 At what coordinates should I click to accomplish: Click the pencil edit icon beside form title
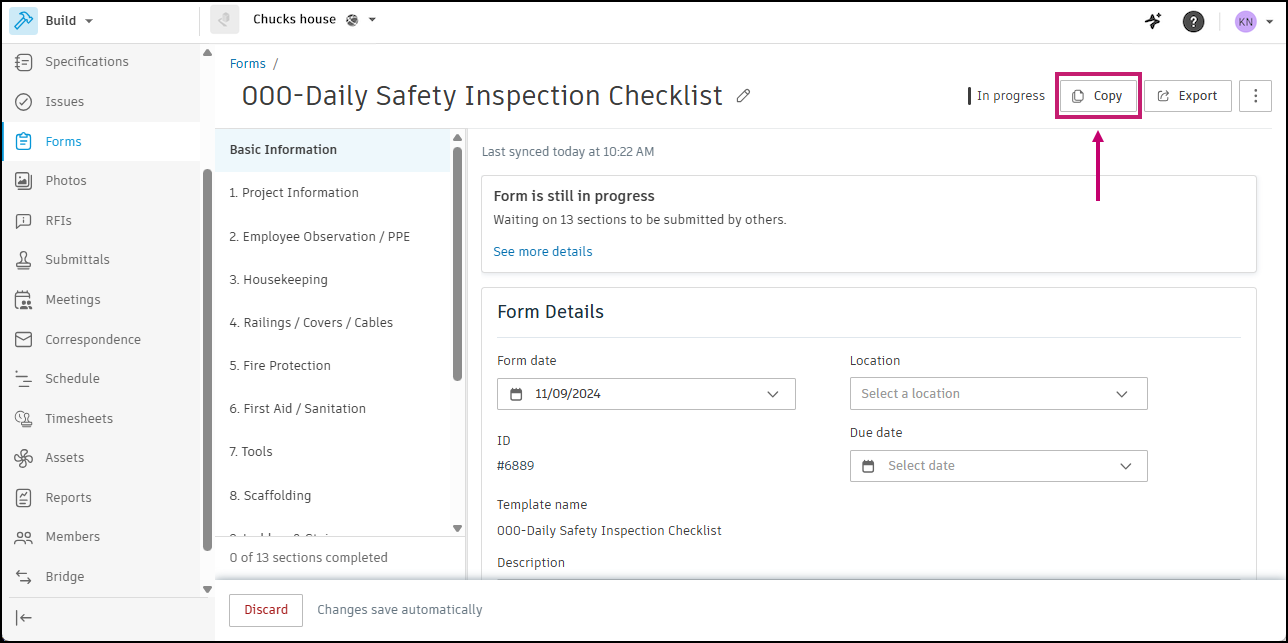coord(743,96)
